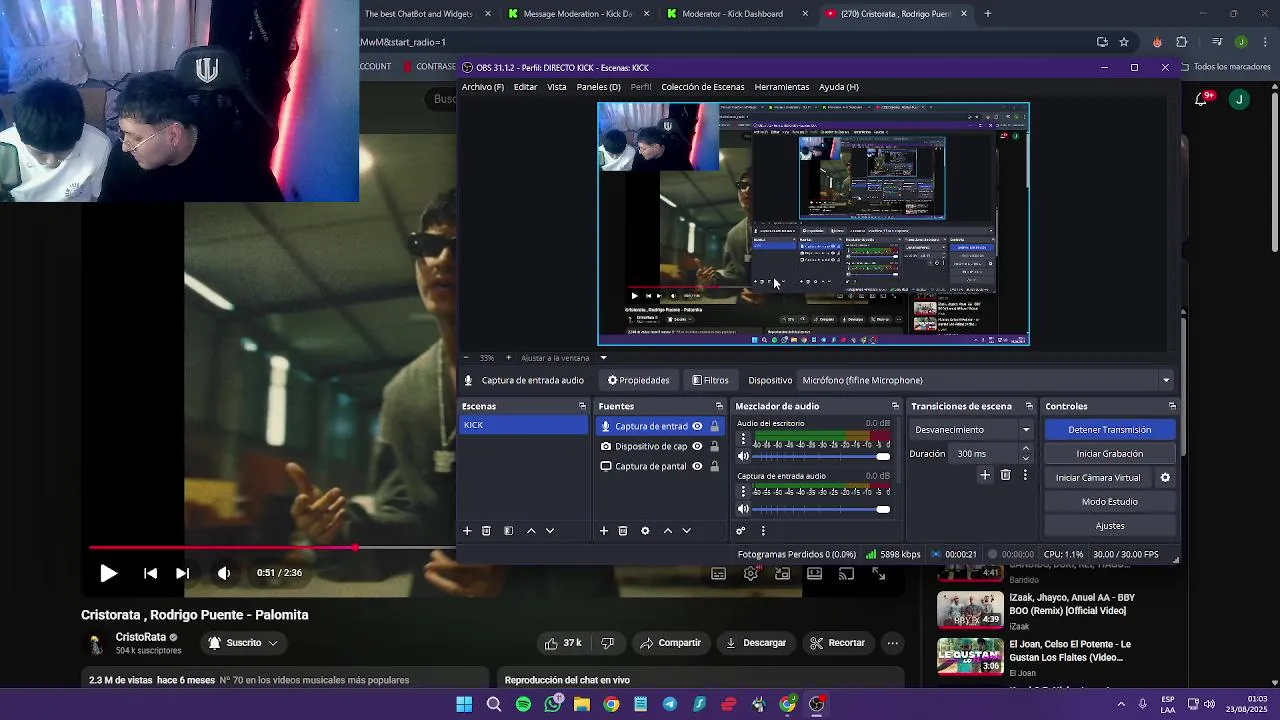Open more actions menu beside Recortar
This screenshot has height=720, width=1280.
tap(893, 643)
